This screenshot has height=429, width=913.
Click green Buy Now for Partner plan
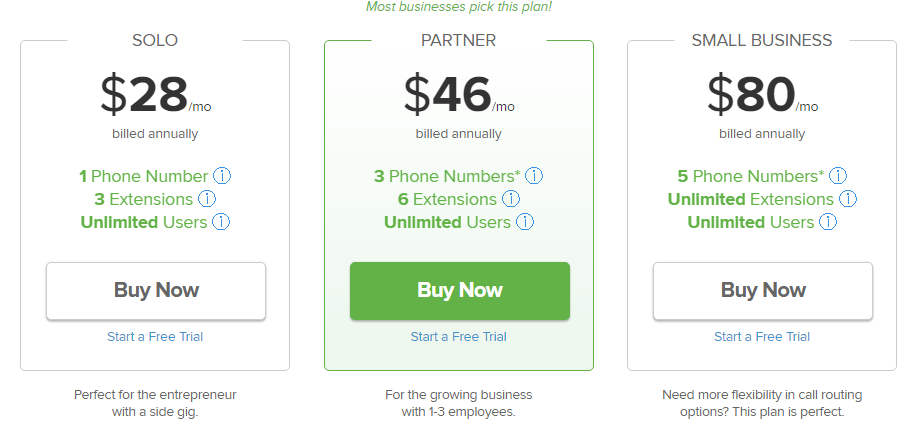pyautogui.click(x=459, y=290)
